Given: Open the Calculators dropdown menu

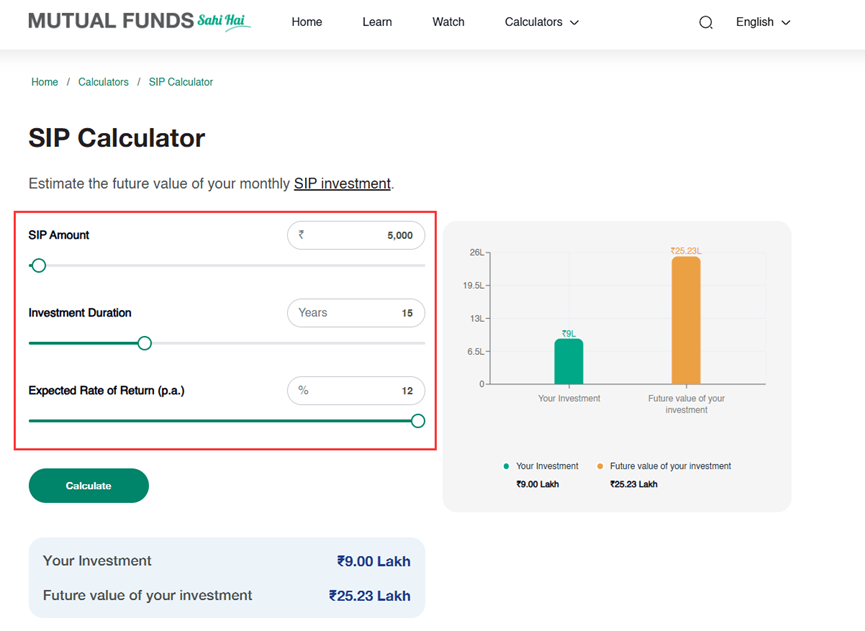Looking at the screenshot, I should tap(534, 21).
